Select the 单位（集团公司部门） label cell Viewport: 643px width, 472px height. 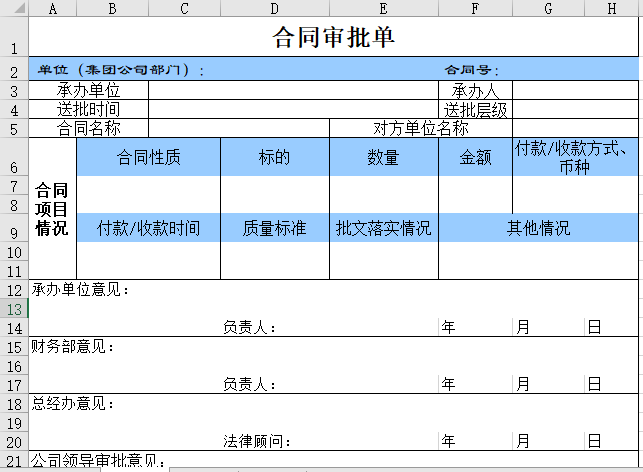(120, 71)
